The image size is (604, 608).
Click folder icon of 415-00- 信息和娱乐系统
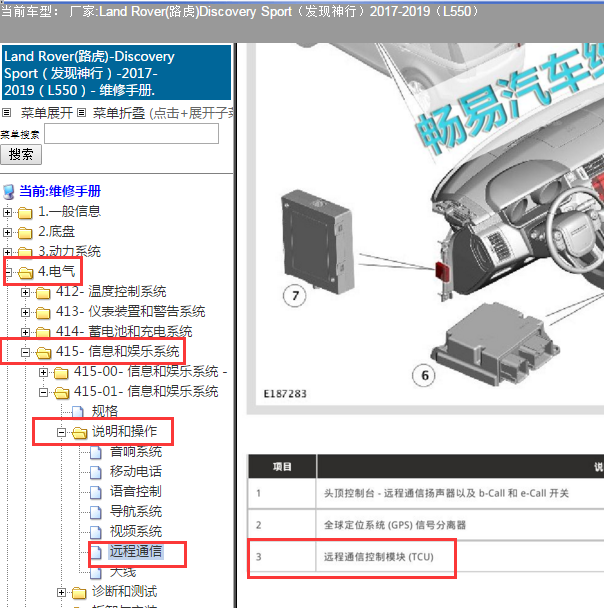pyautogui.click(x=61, y=373)
